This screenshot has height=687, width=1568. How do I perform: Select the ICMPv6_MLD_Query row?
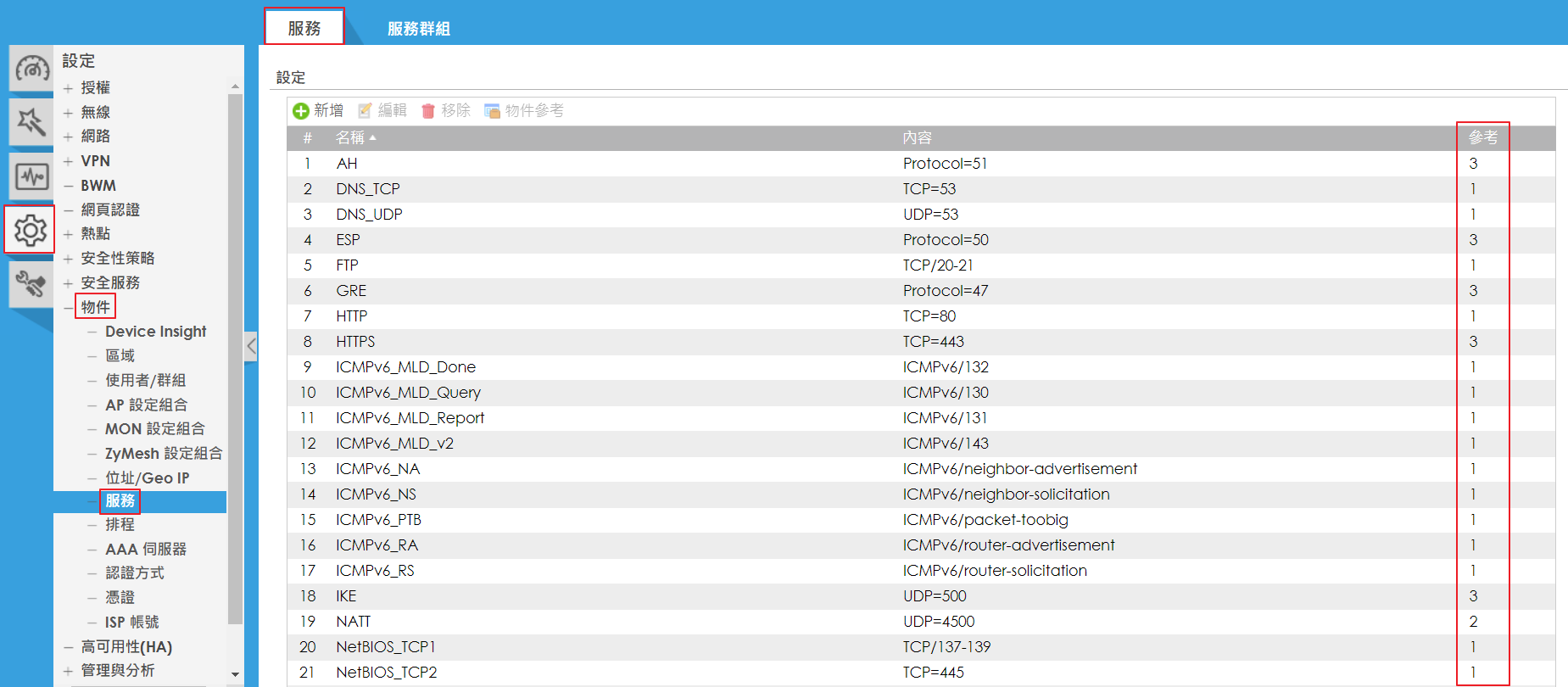click(x=921, y=393)
